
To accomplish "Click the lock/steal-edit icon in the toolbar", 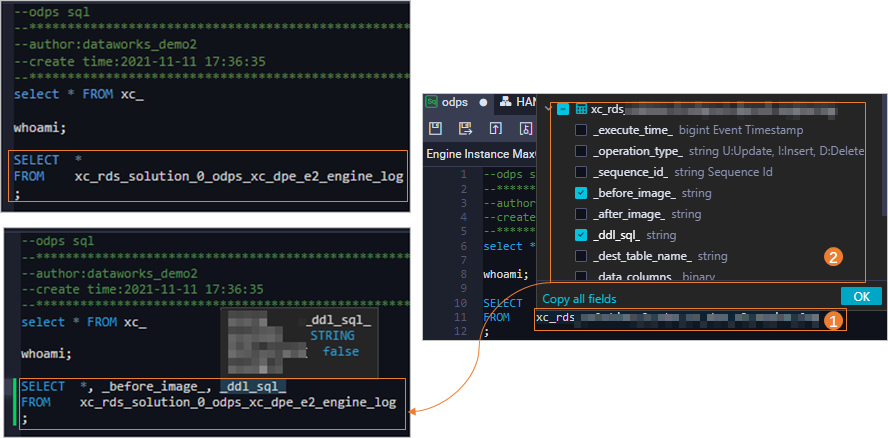I will (x=526, y=129).
